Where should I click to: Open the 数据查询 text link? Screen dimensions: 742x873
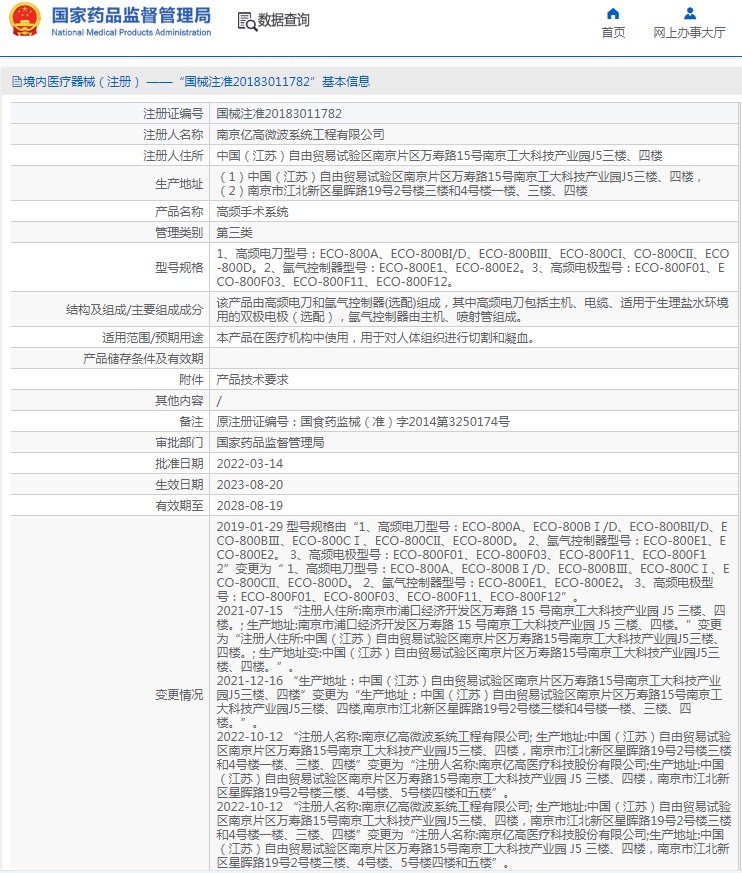[283, 20]
